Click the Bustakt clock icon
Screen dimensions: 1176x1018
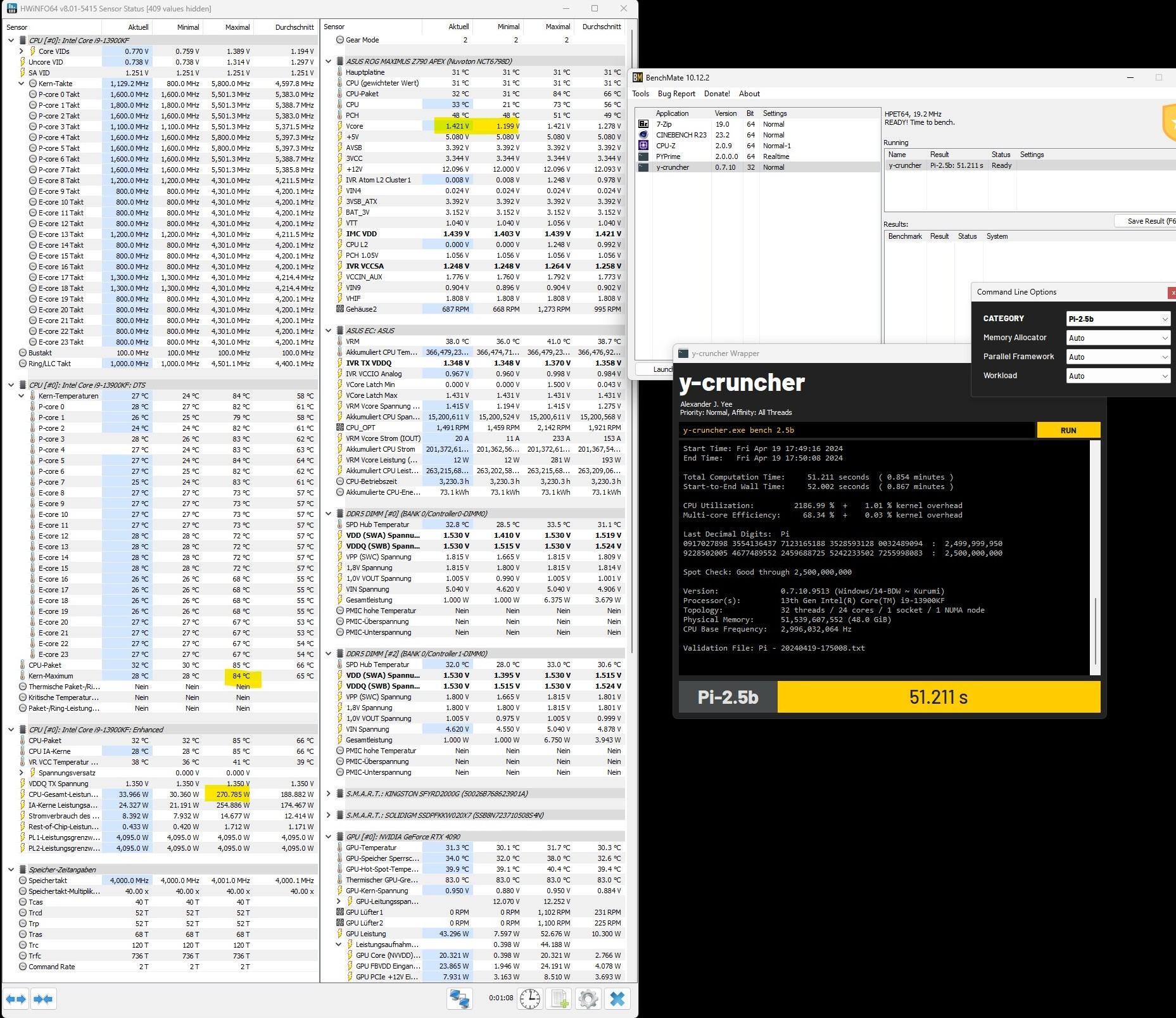click(23, 353)
